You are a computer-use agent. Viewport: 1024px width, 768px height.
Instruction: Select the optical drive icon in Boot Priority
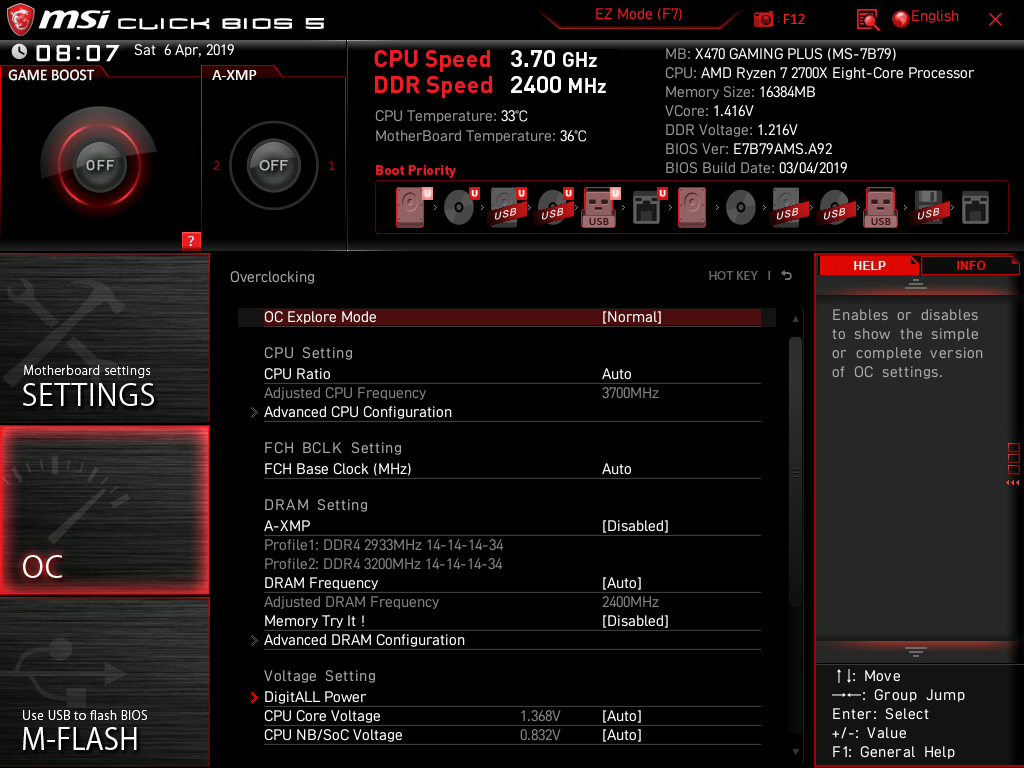(460, 206)
